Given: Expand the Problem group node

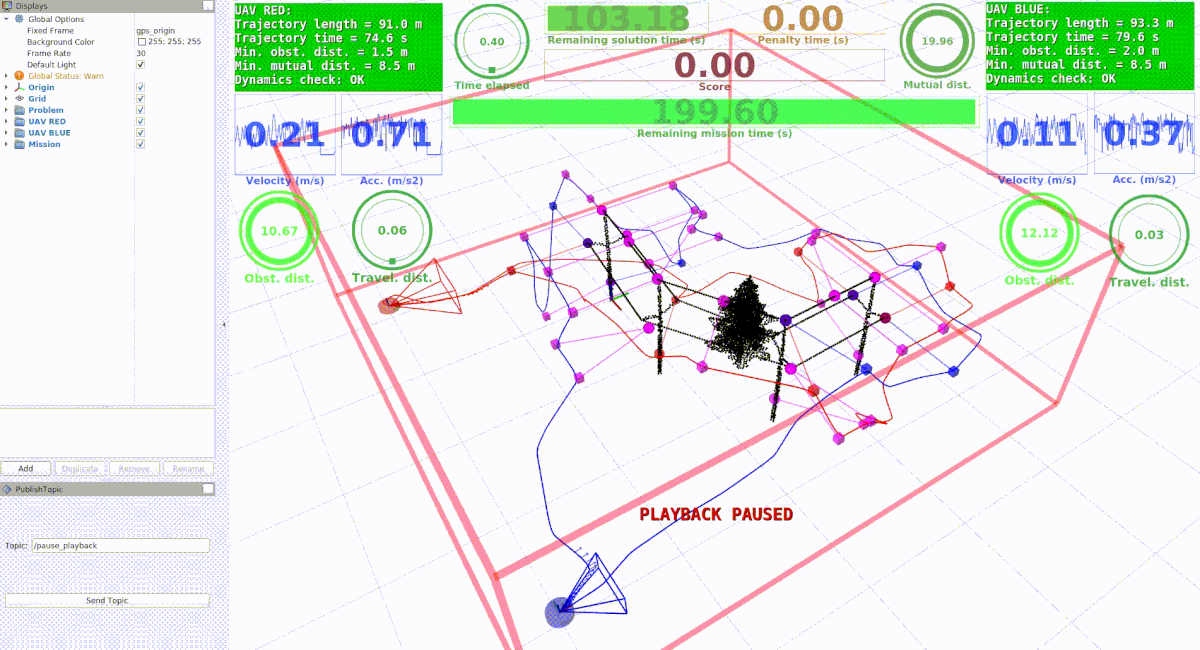Looking at the screenshot, I should click(7, 110).
